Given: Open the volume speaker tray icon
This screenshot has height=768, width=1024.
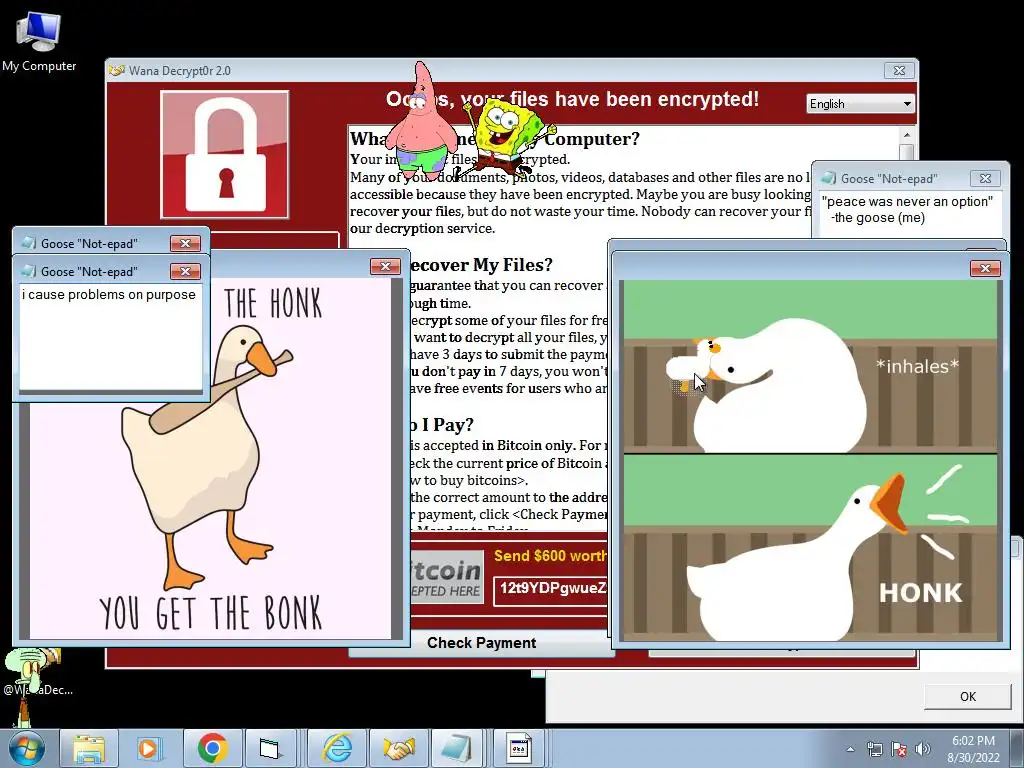Looking at the screenshot, I should 923,750.
